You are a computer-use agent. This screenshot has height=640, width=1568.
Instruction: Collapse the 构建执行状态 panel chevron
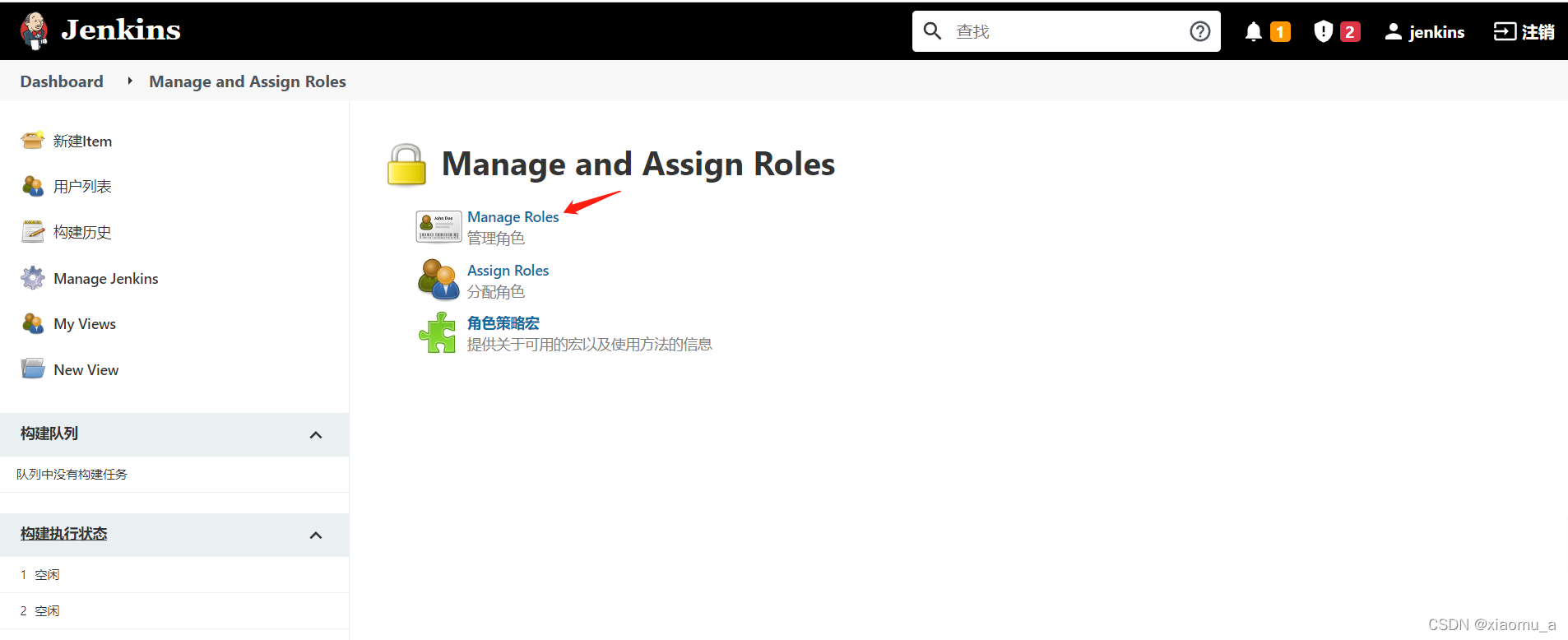pos(316,535)
